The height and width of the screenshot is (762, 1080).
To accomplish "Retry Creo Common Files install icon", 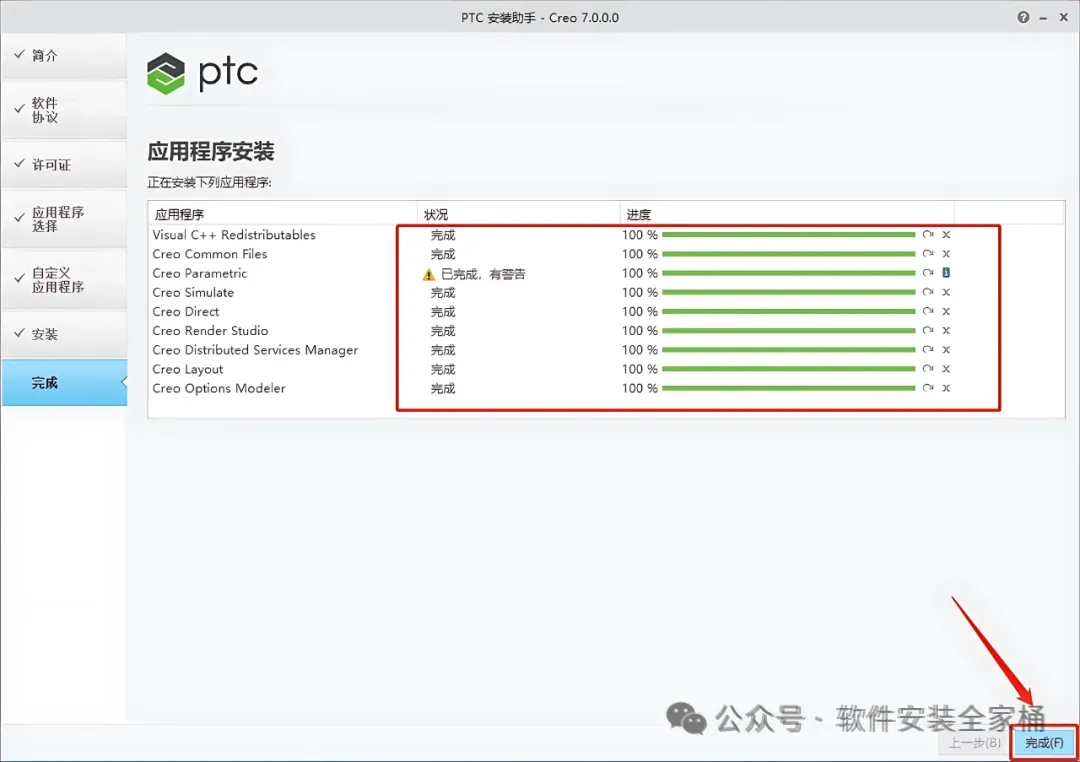I will point(928,254).
